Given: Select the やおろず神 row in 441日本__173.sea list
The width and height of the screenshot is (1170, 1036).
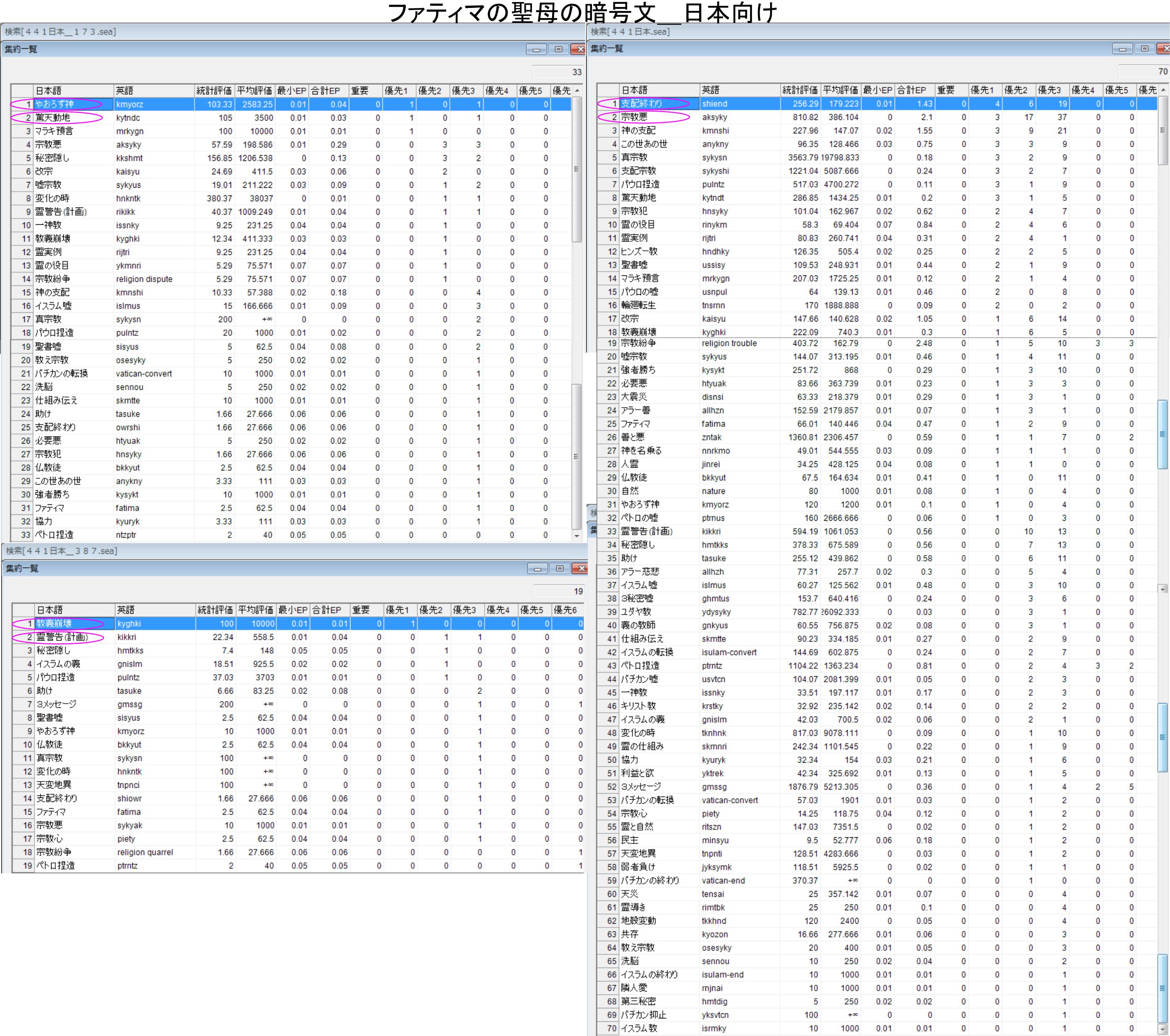Looking at the screenshot, I should 54,104.
